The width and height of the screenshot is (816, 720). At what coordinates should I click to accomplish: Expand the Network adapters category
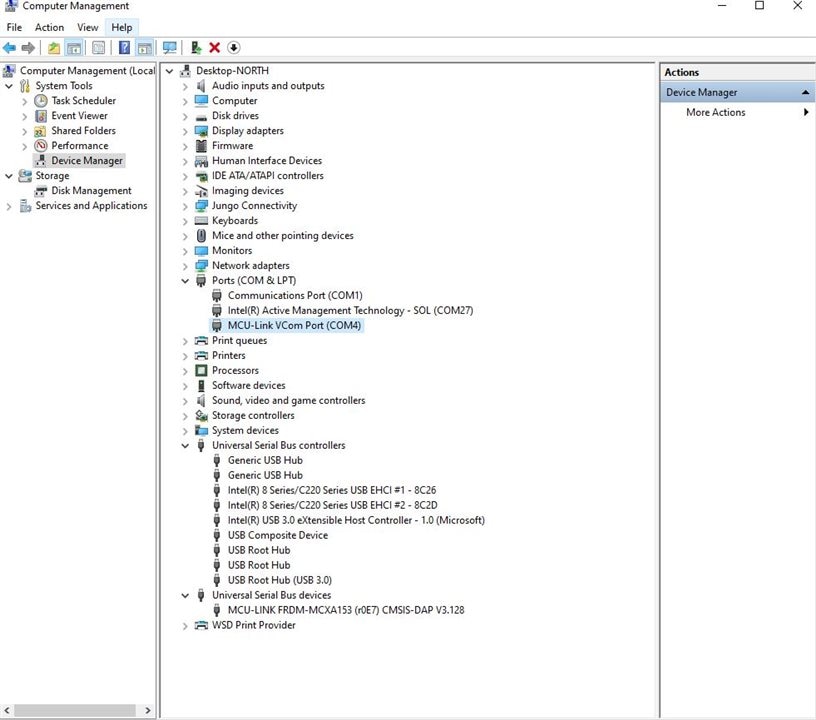pyautogui.click(x=185, y=266)
